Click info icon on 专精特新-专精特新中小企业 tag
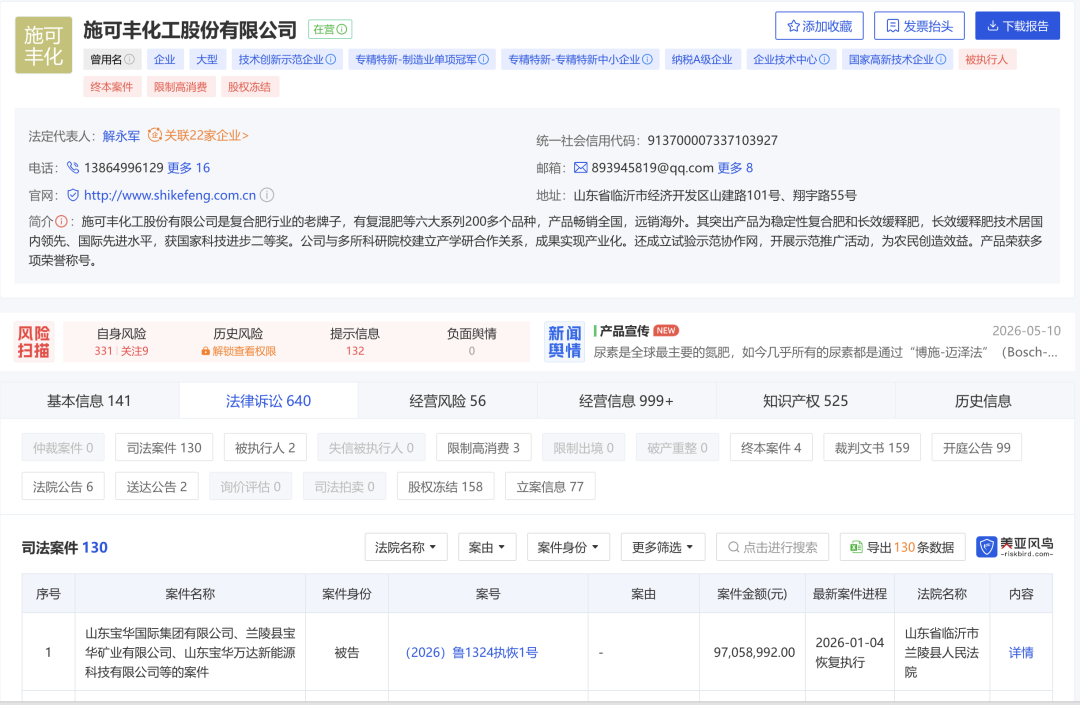1080x705 pixels. pos(647,59)
